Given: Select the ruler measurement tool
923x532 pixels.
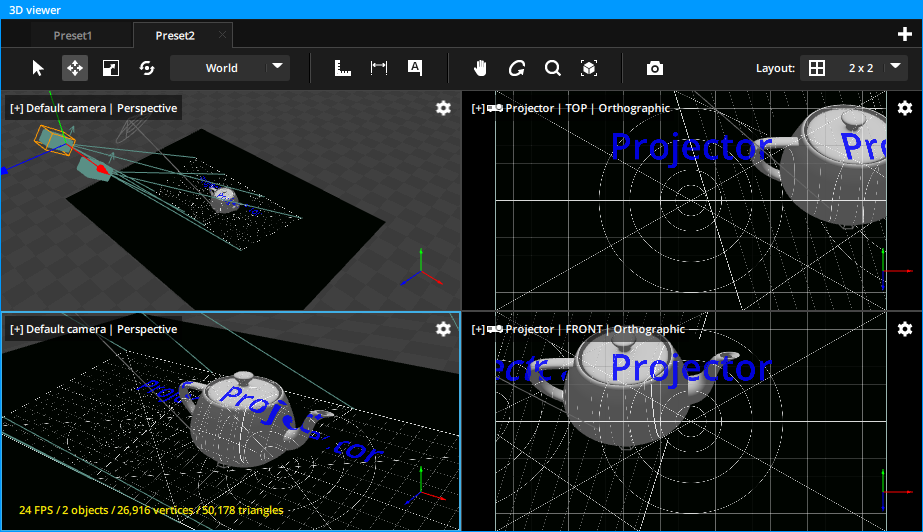Looking at the screenshot, I should [x=343, y=68].
